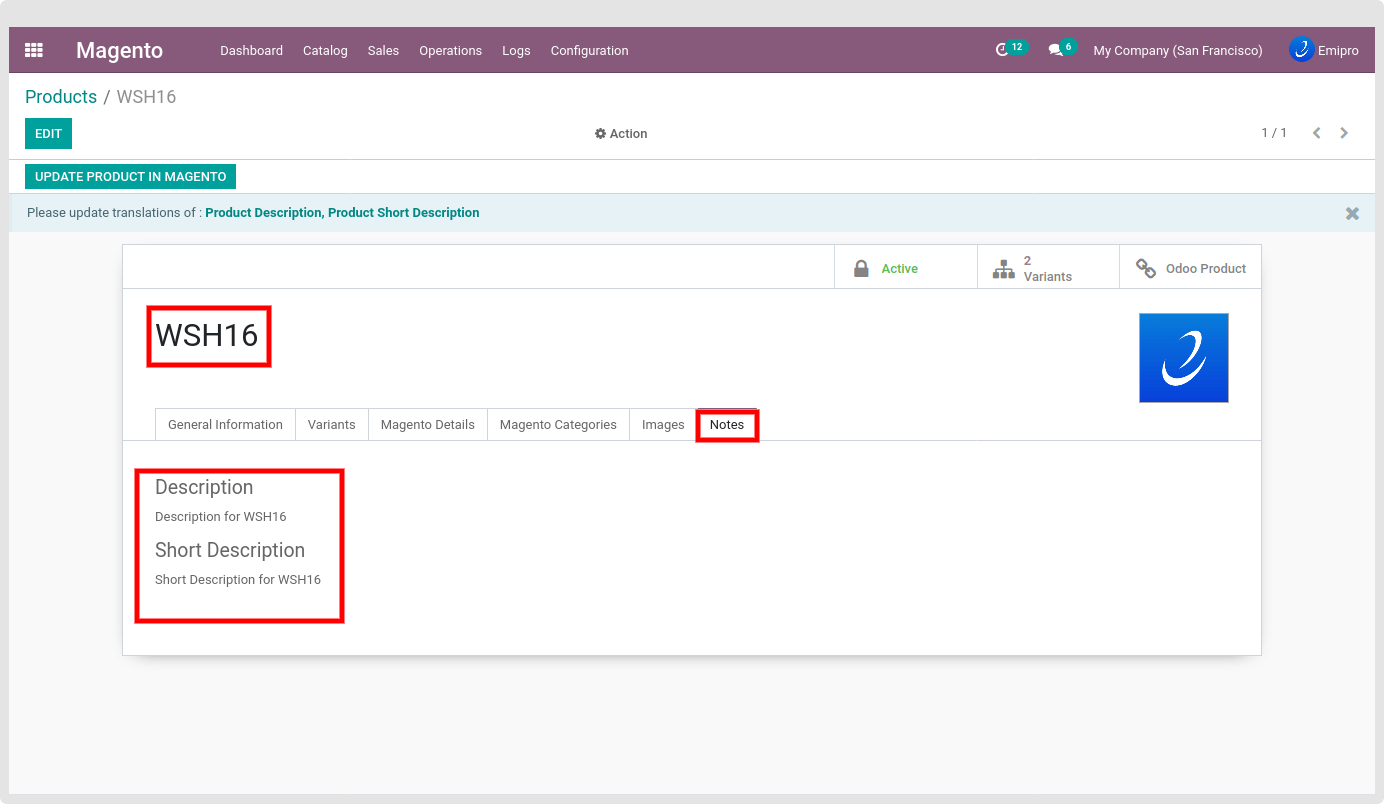The width and height of the screenshot is (1384, 804).
Task: Open the Dashboard menu
Action: point(251,50)
